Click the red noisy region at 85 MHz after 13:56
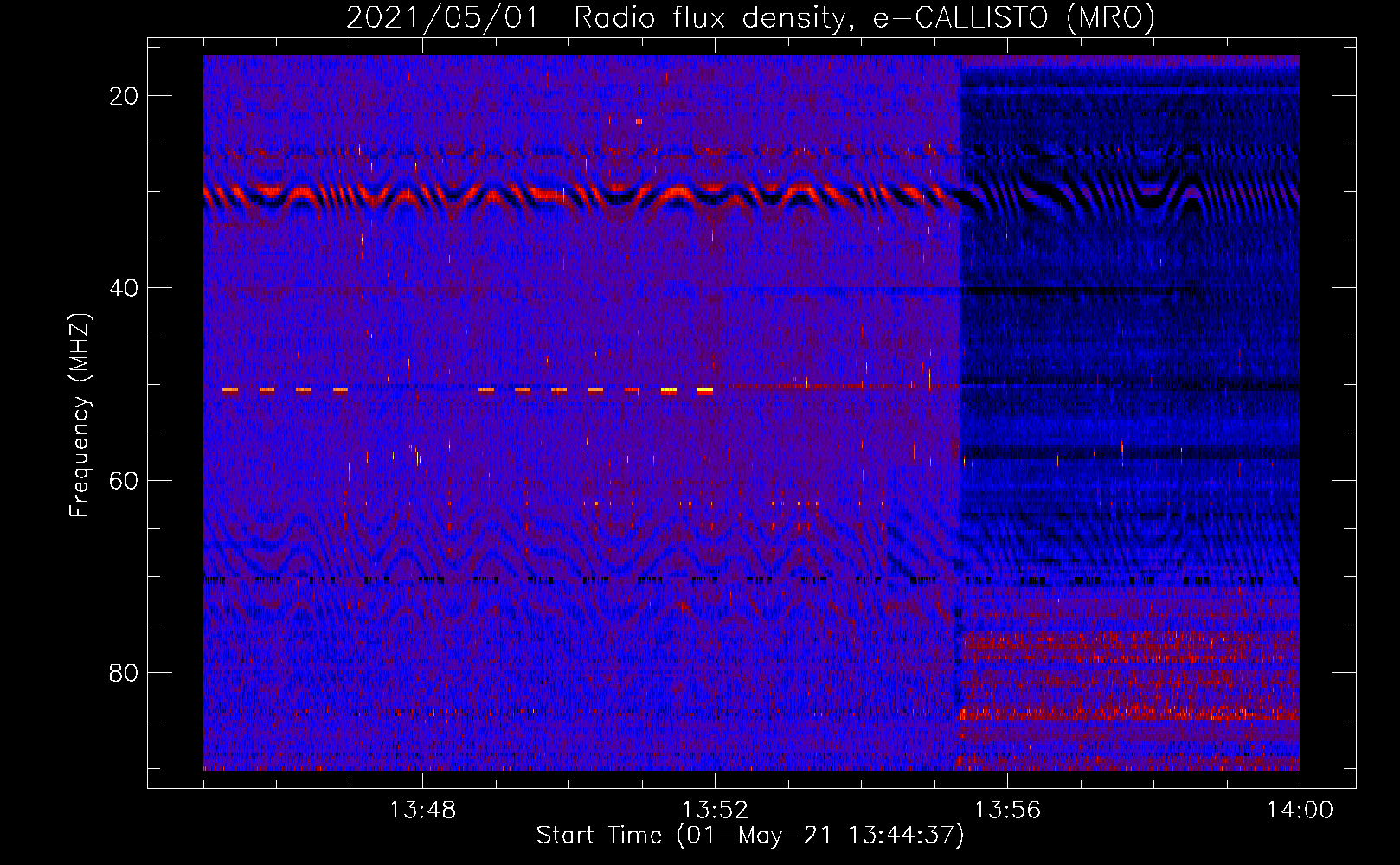 coord(1129,714)
